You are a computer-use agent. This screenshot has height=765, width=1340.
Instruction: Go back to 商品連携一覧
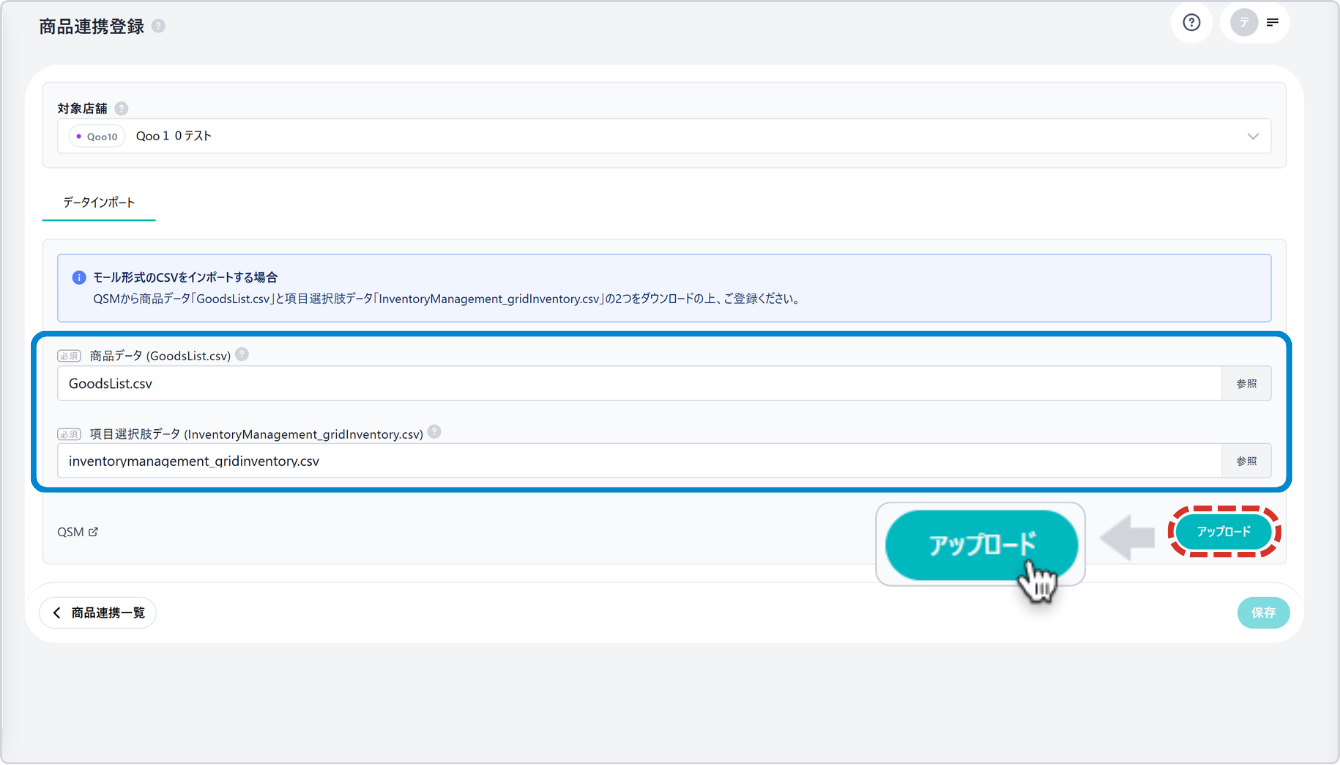98,612
